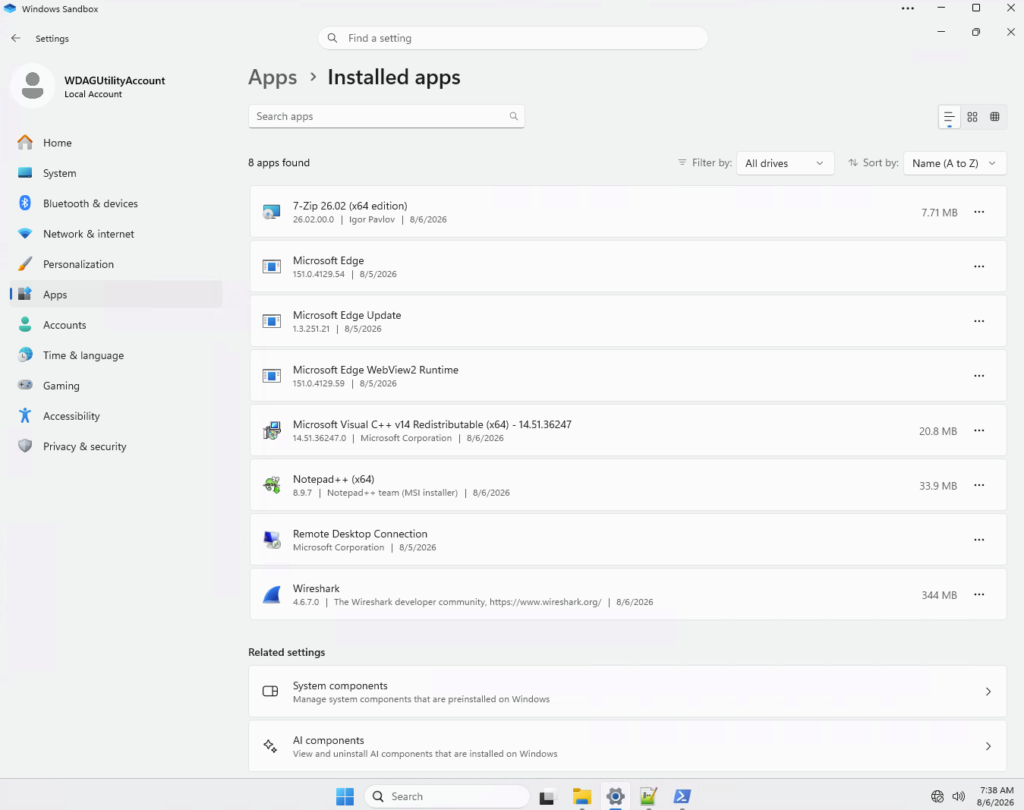This screenshot has height=810, width=1024.
Task: Open Task View on the taskbar
Action: click(x=547, y=797)
